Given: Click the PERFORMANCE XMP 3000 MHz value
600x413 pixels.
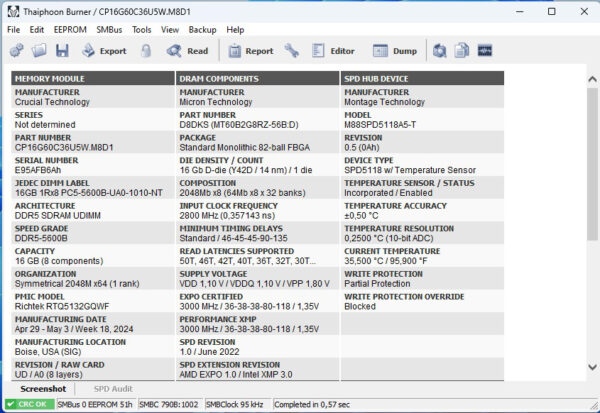Looking at the screenshot, I should coord(249,329).
